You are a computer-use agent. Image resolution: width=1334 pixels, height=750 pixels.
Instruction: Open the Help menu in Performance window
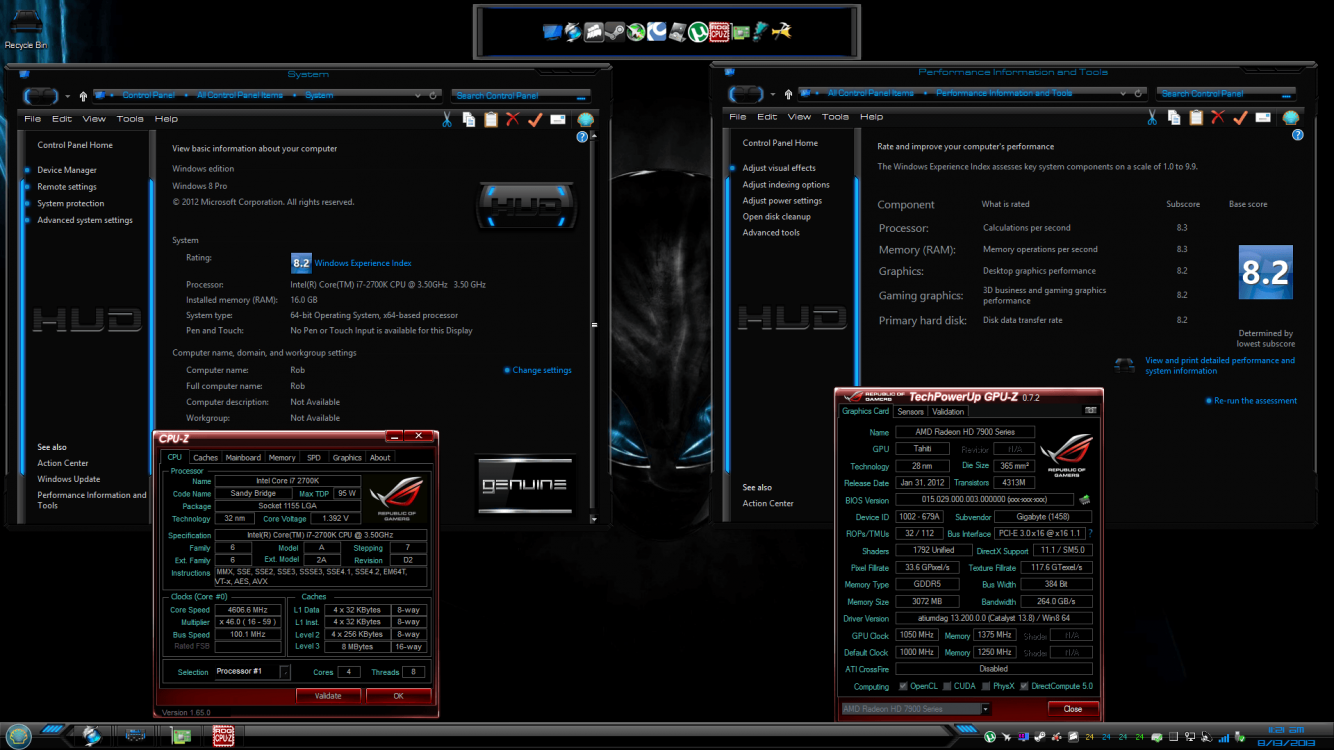[x=872, y=116]
